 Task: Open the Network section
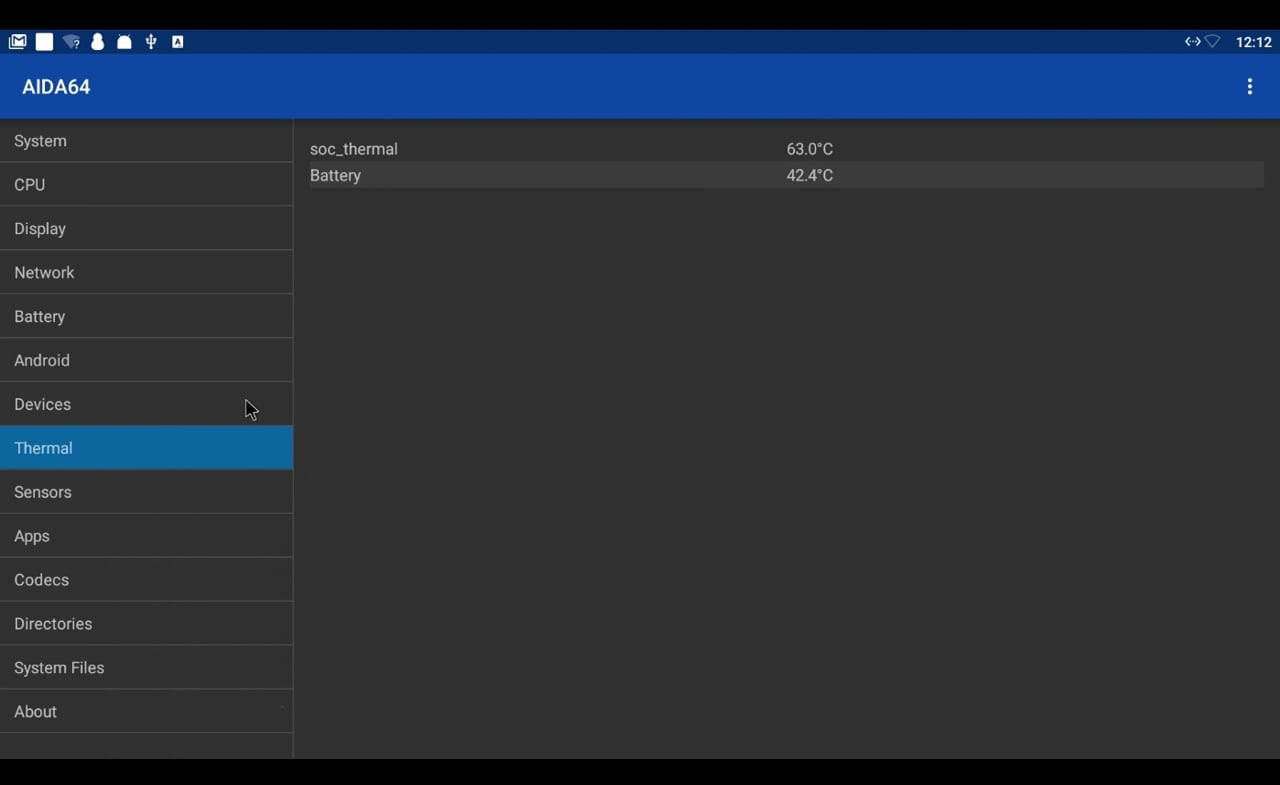point(146,273)
